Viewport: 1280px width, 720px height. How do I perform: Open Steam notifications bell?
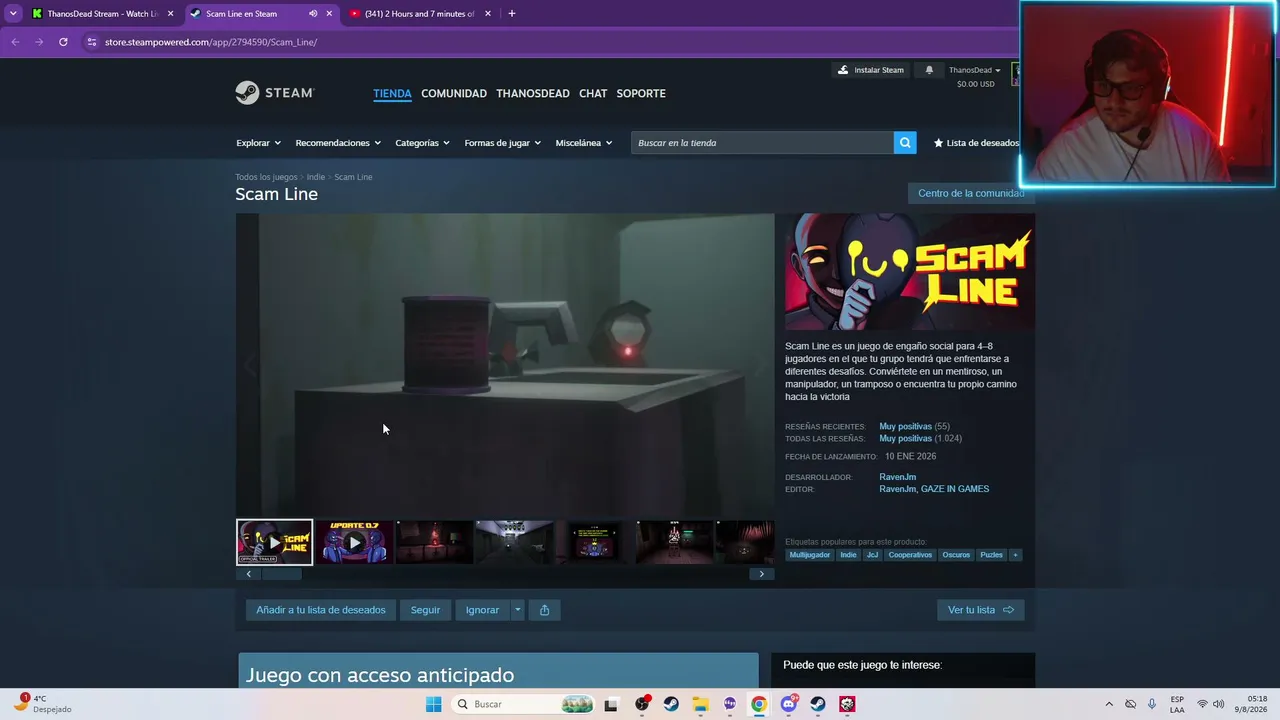click(929, 70)
